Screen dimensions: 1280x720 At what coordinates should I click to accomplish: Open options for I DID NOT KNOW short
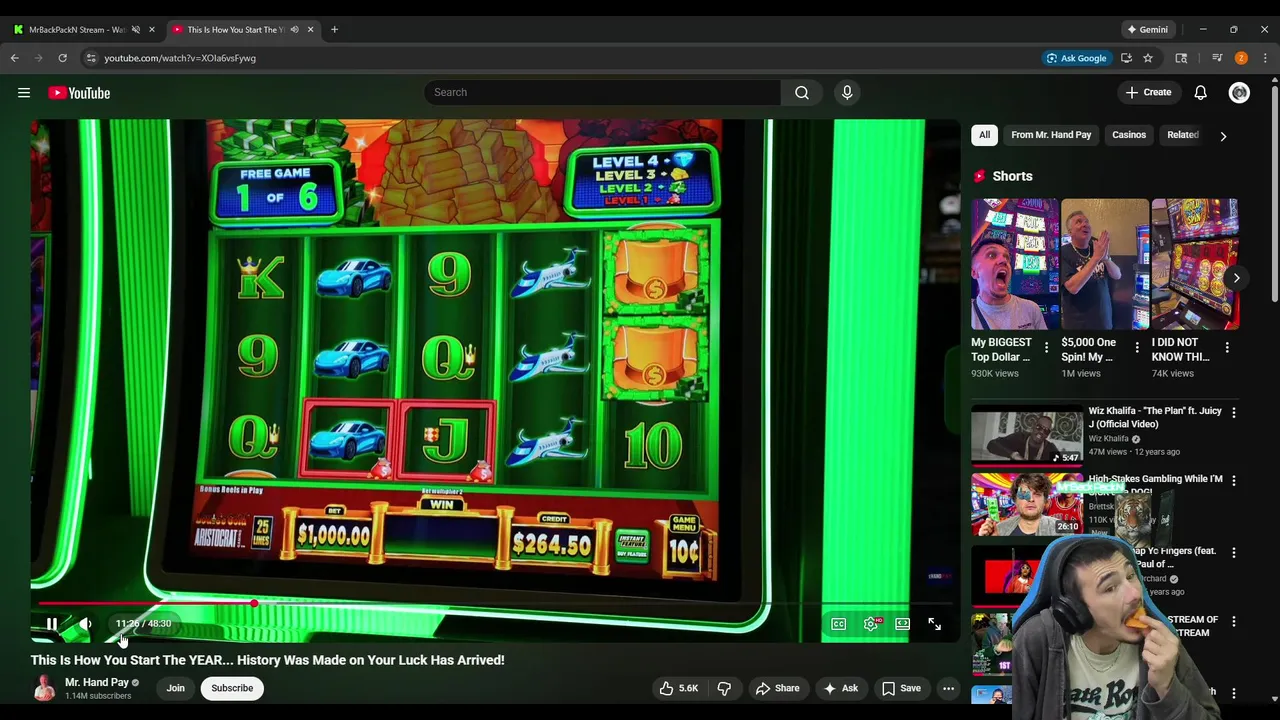click(1227, 348)
